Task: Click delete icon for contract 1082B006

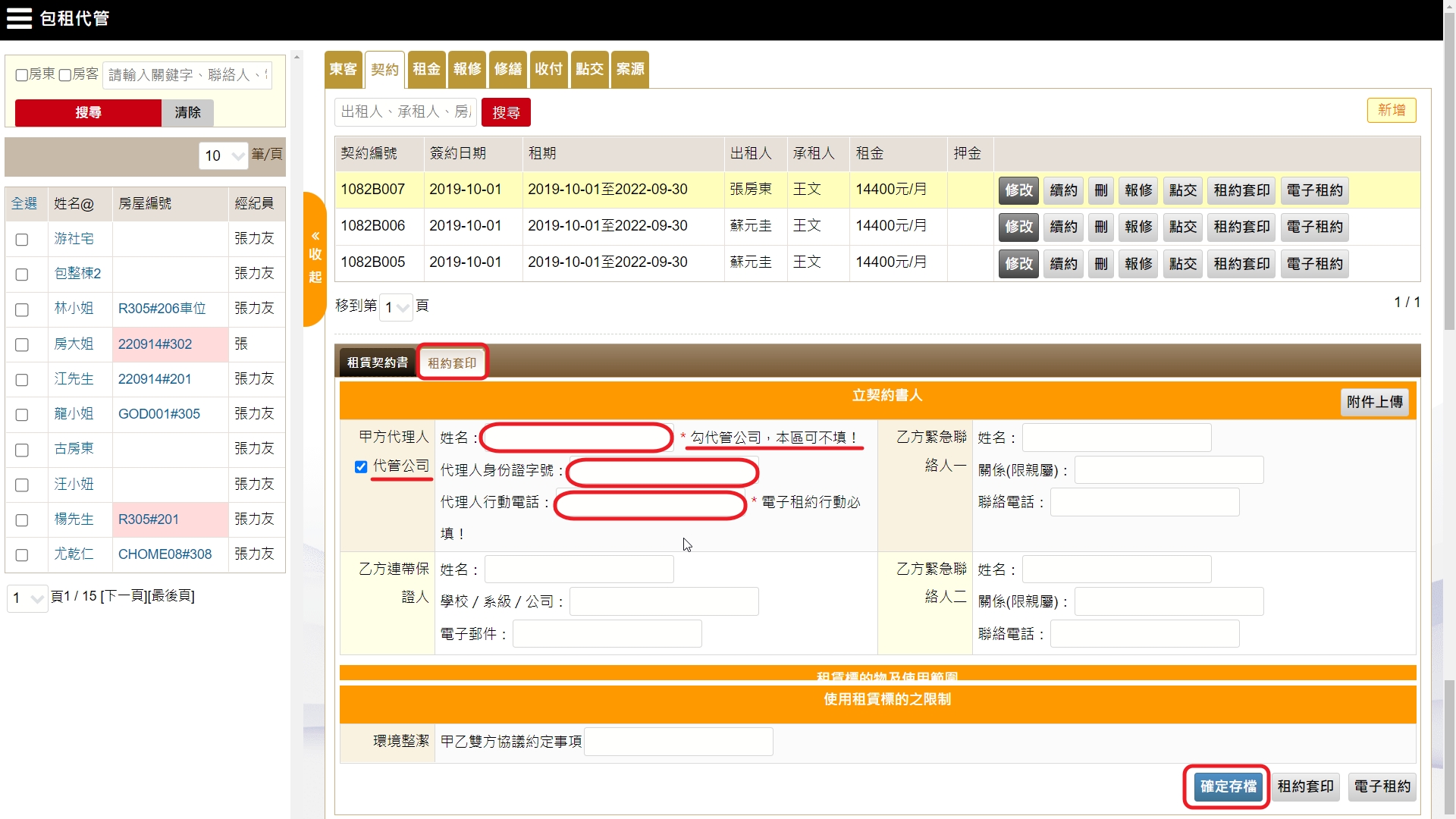Action: (1100, 227)
